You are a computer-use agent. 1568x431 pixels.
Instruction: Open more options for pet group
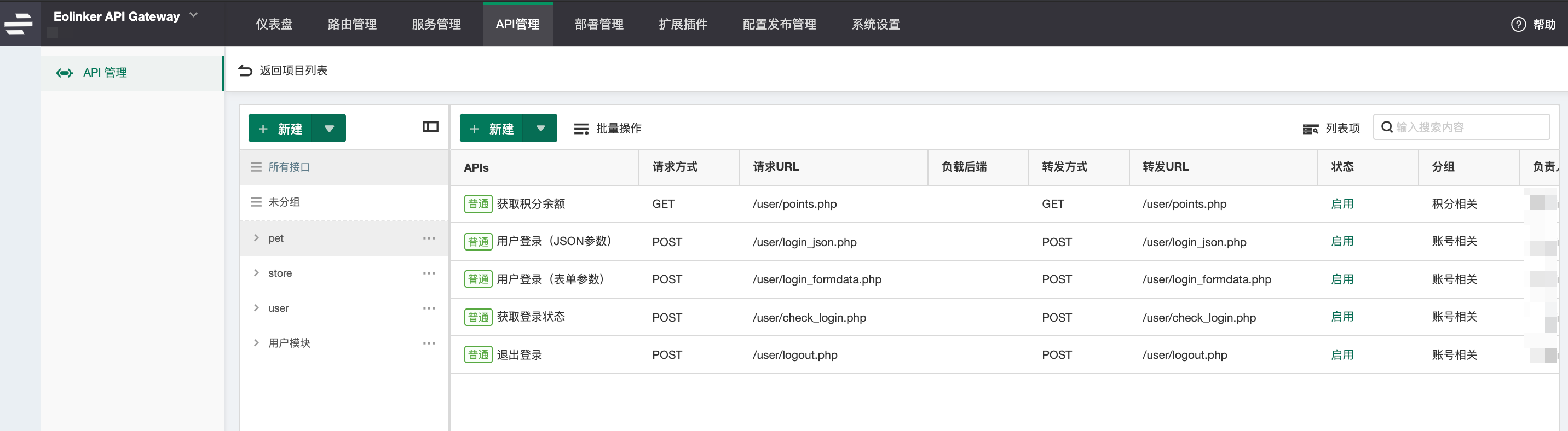[x=429, y=238]
